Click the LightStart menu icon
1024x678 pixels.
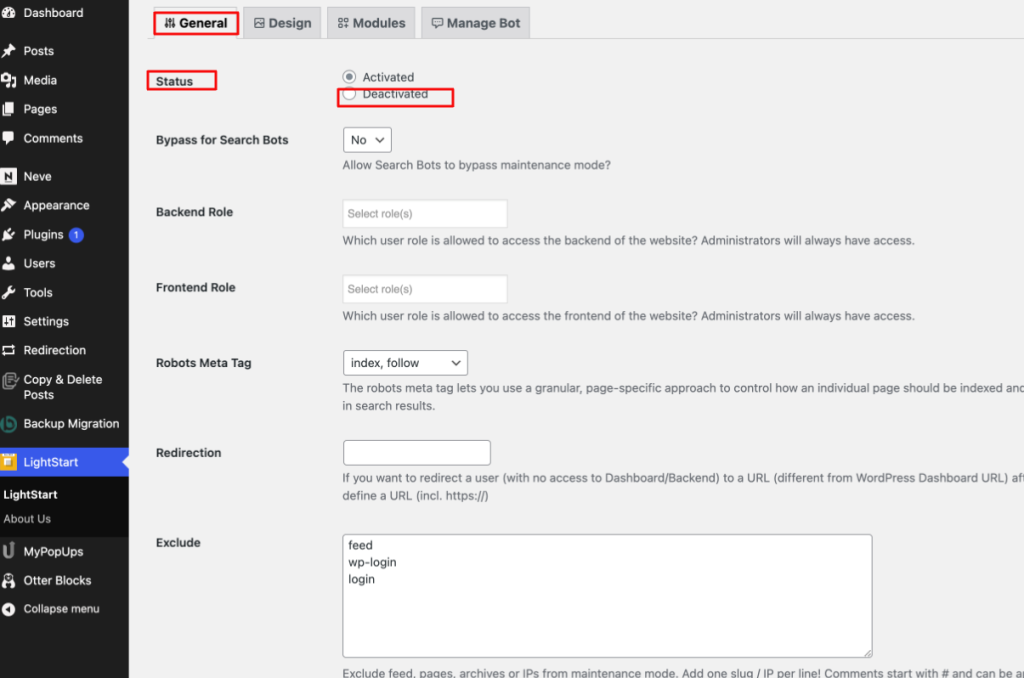(x=8, y=462)
